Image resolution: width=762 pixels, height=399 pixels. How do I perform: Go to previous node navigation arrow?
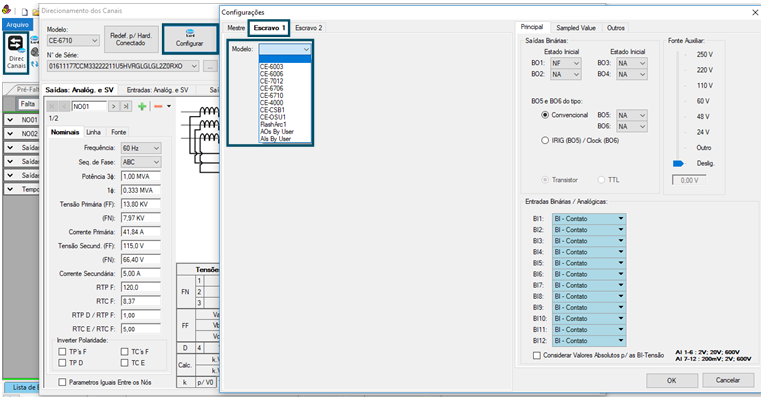pos(64,106)
